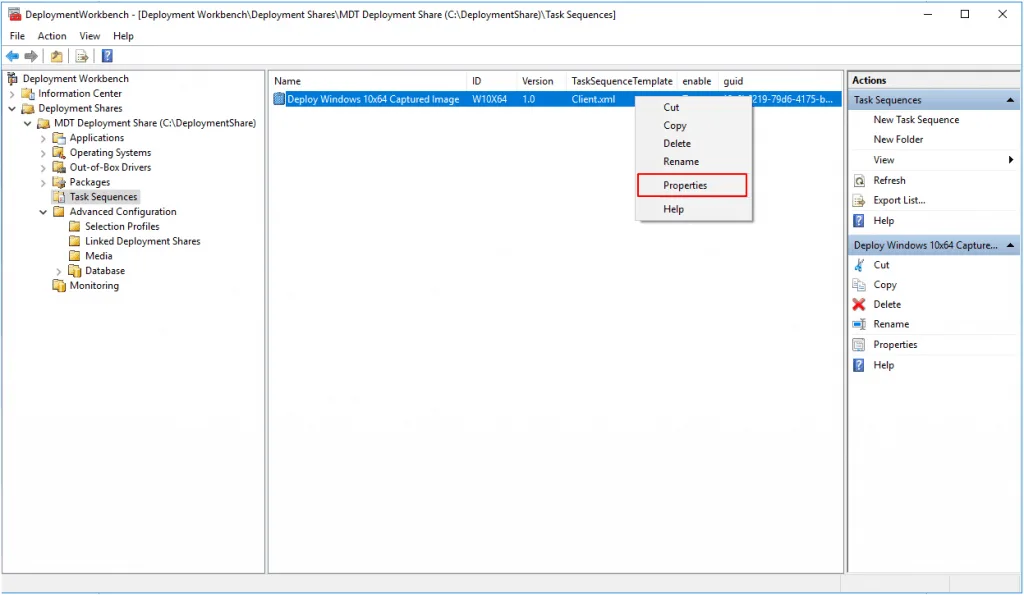This screenshot has height=595, width=1024.
Task: Expand the Database node
Action: click(x=59, y=271)
